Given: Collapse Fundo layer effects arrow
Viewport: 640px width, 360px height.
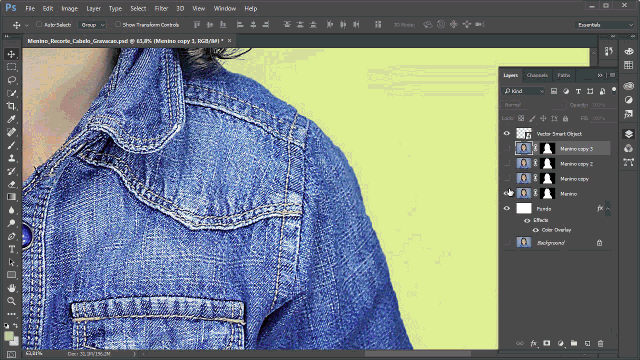Looking at the screenshot, I should point(608,209).
